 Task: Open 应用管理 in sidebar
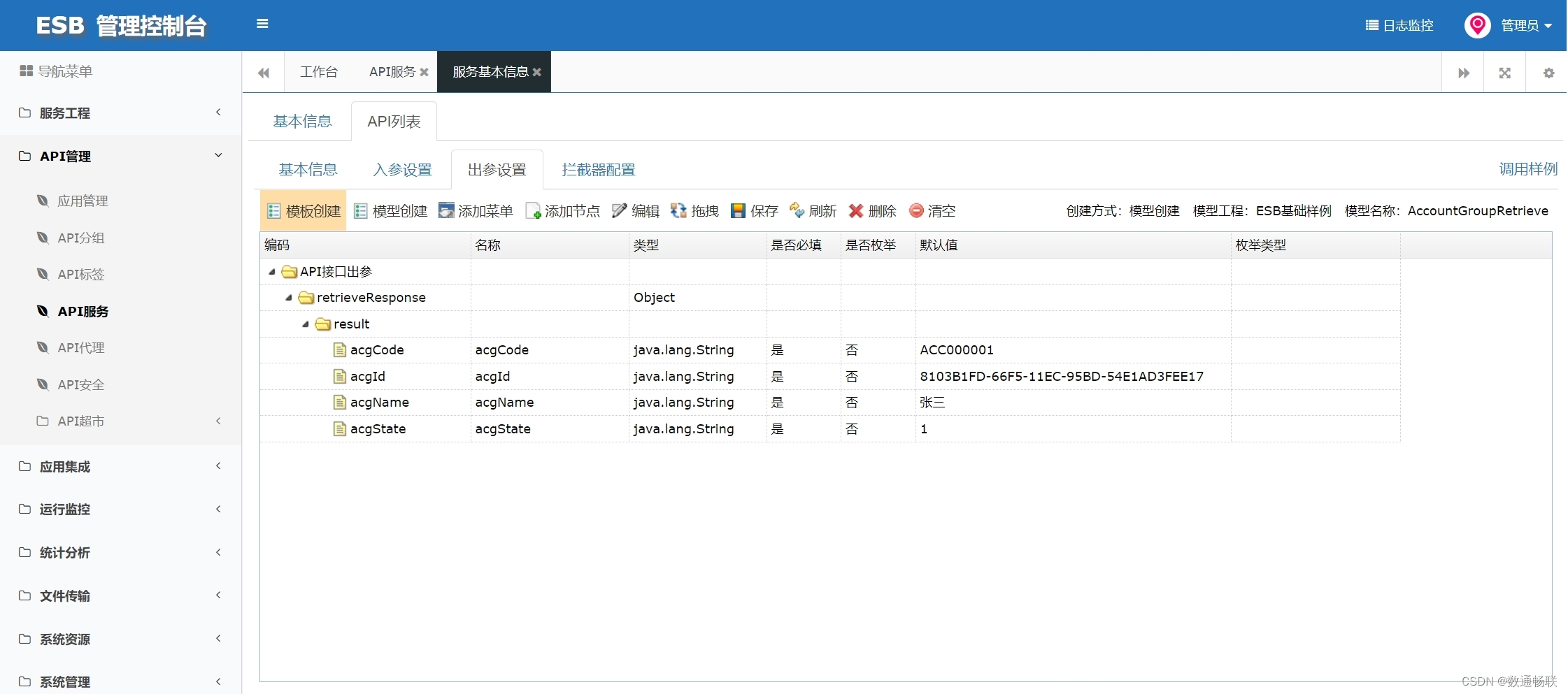[x=83, y=201]
